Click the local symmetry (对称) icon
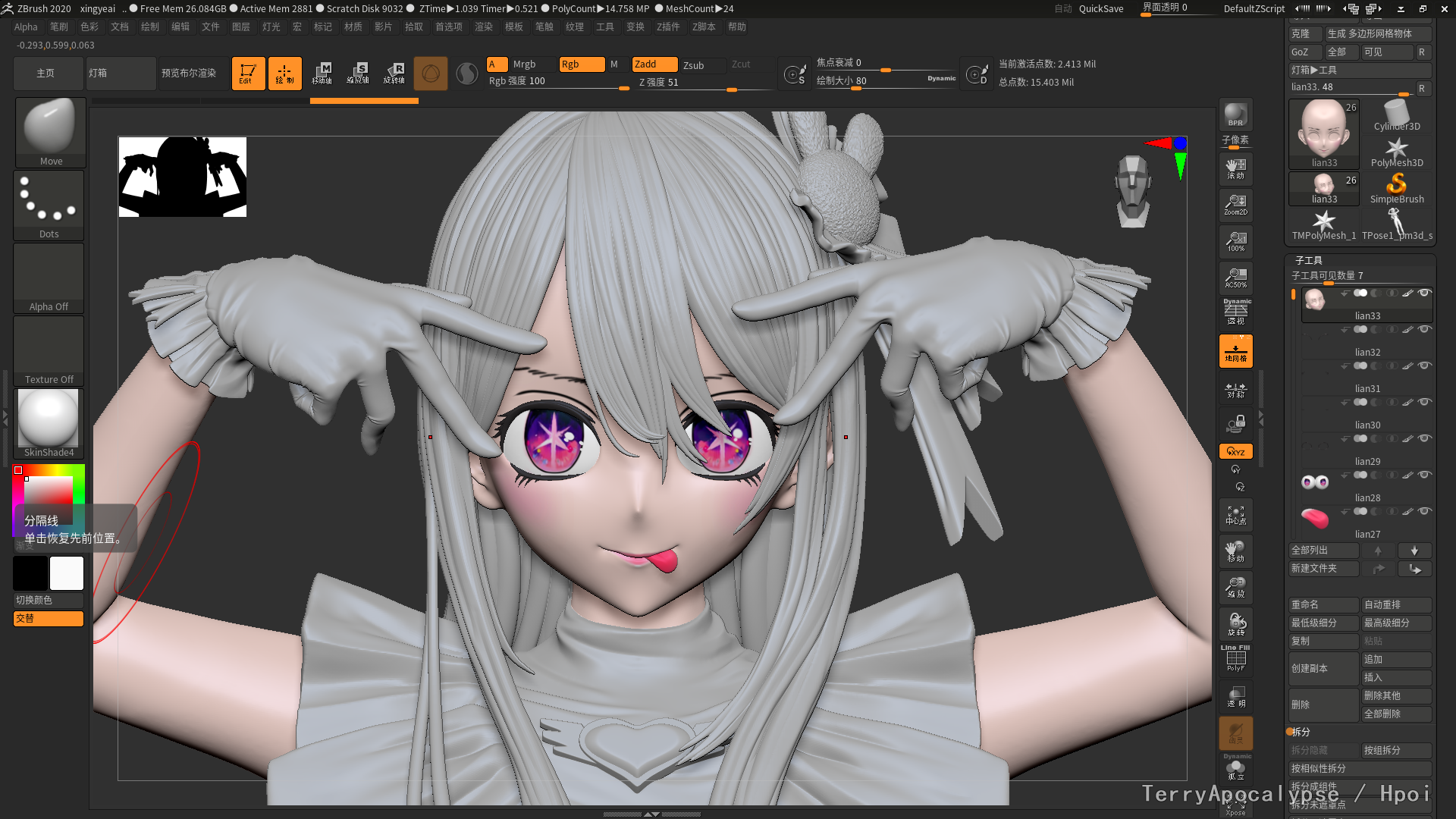The height and width of the screenshot is (819, 1456). pyautogui.click(x=1235, y=391)
